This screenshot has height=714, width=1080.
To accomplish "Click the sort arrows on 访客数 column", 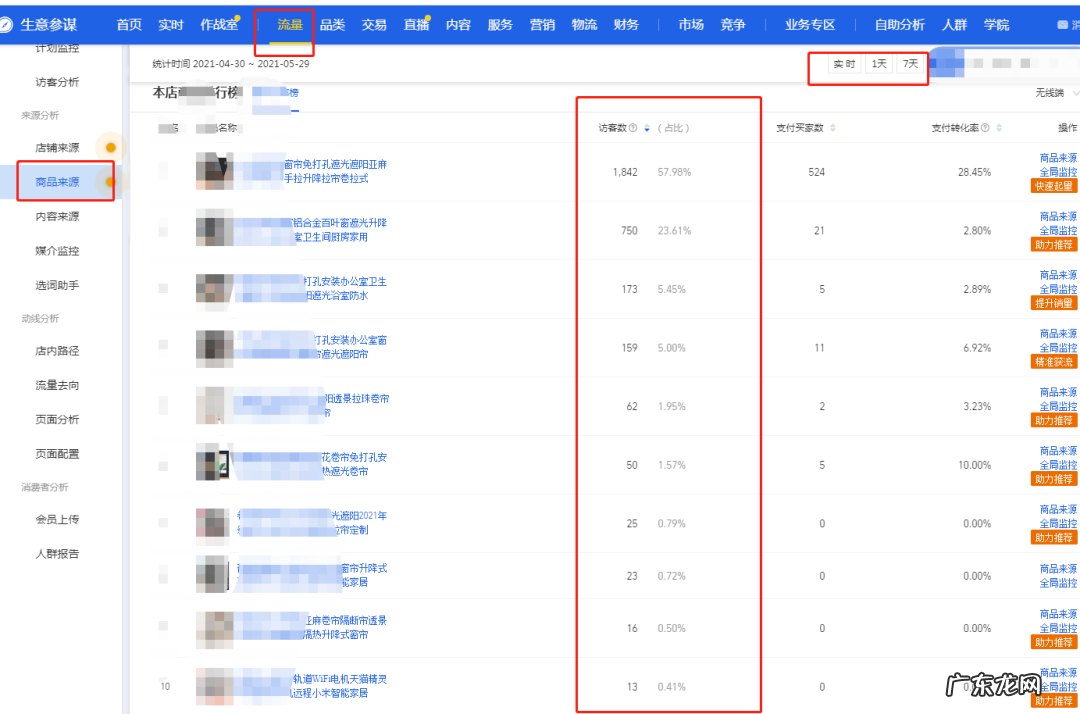I will tap(648, 127).
